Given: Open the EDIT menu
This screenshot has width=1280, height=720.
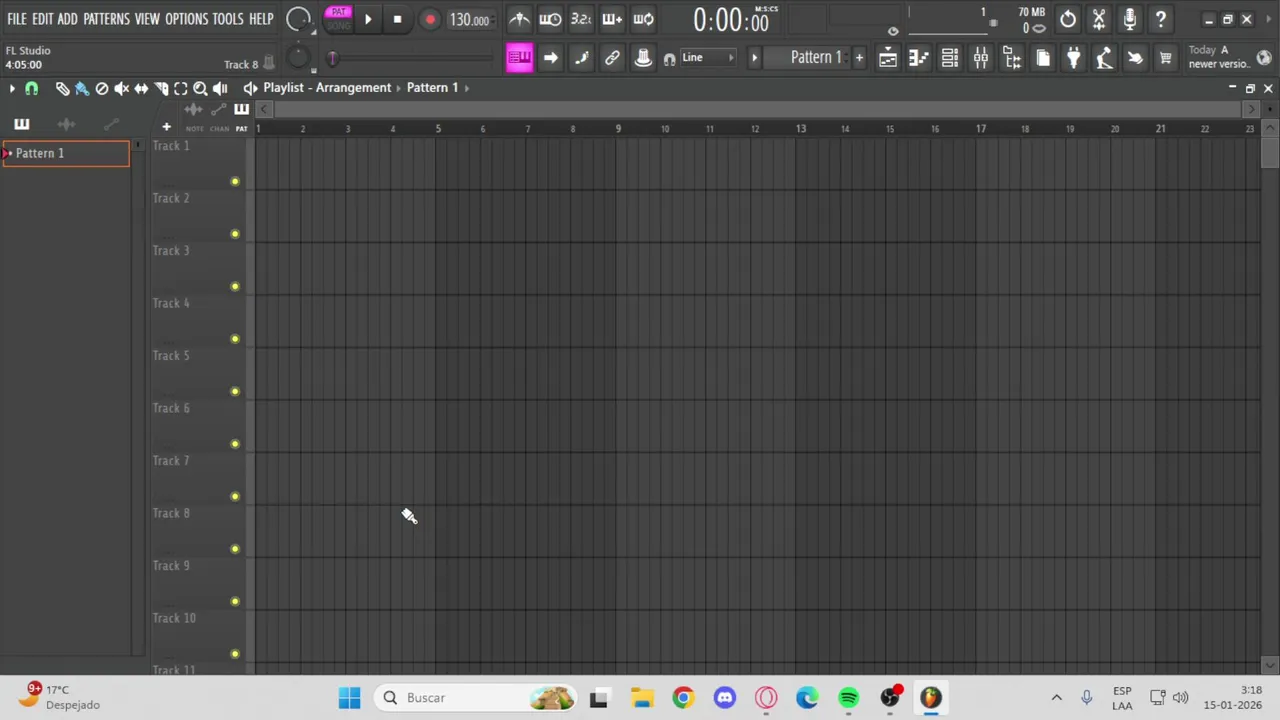Looking at the screenshot, I should (42, 19).
